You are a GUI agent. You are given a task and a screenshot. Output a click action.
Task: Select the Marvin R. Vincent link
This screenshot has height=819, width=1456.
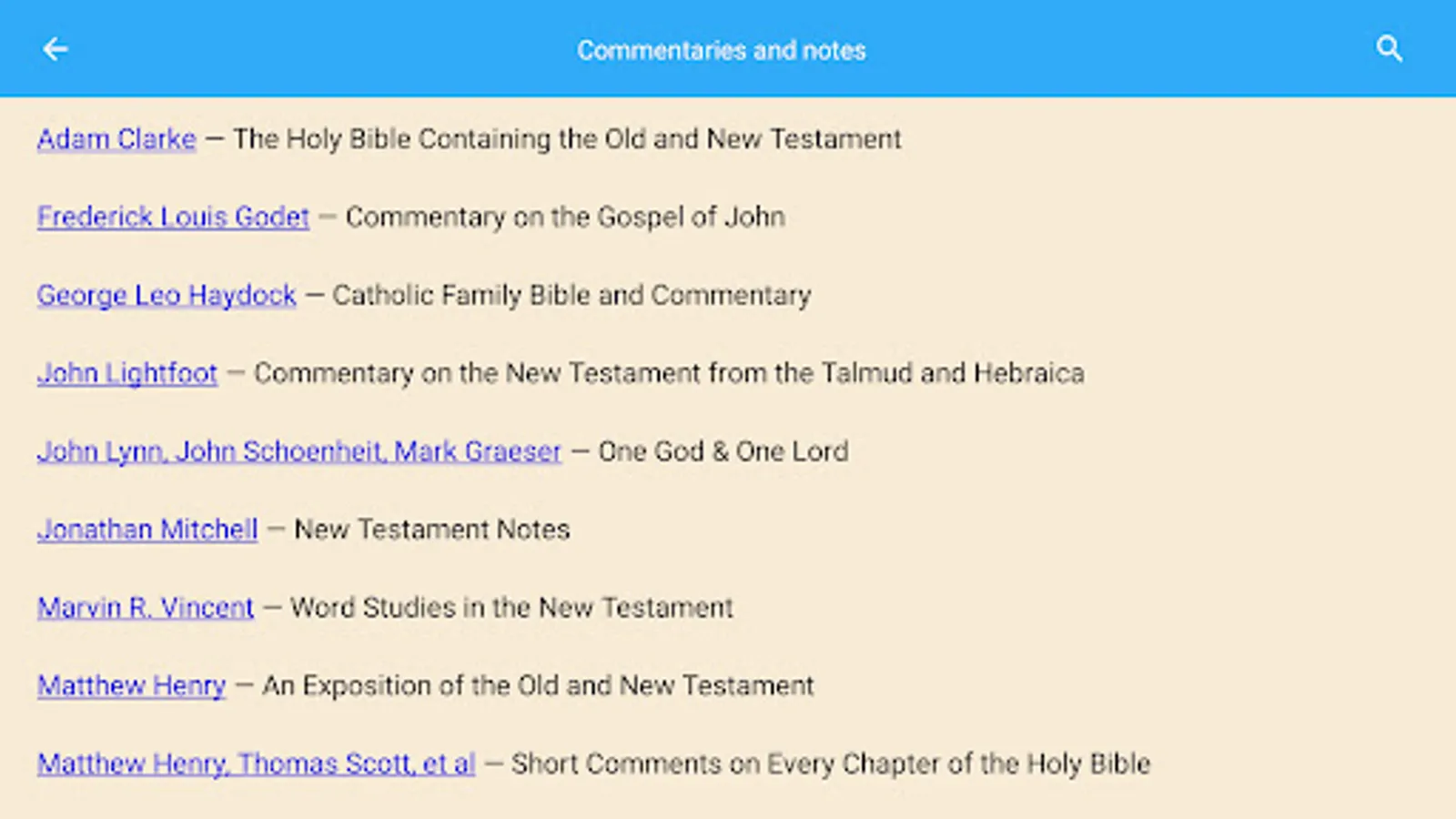click(146, 608)
